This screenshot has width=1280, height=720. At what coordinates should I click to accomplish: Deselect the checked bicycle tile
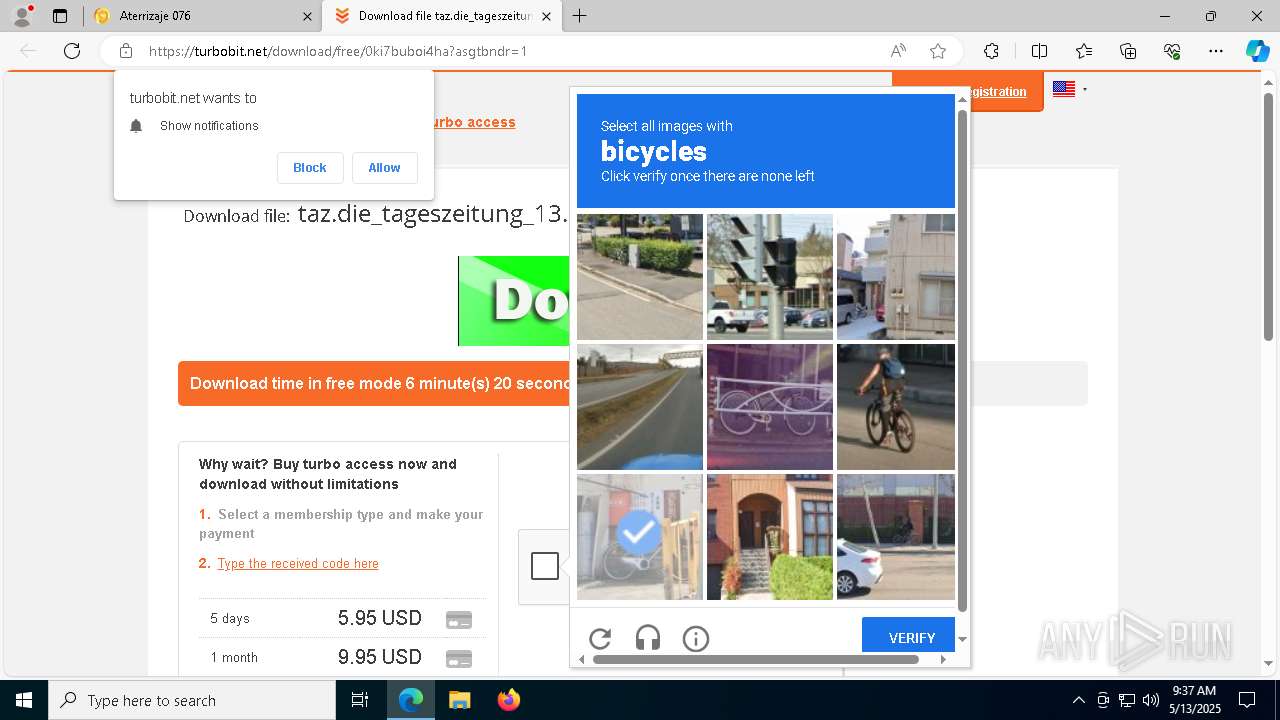click(640, 537)
